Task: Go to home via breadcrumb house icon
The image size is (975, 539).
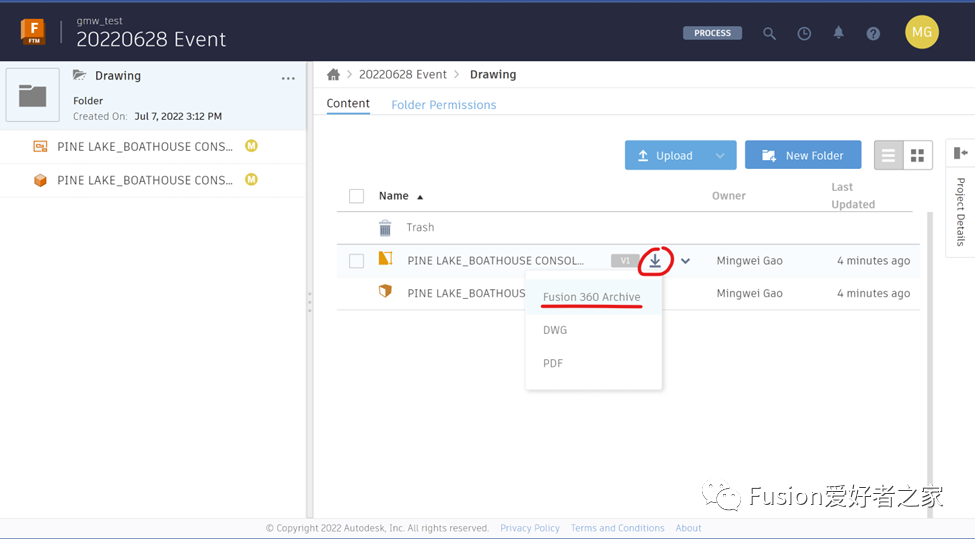Action: click(333, 75)
